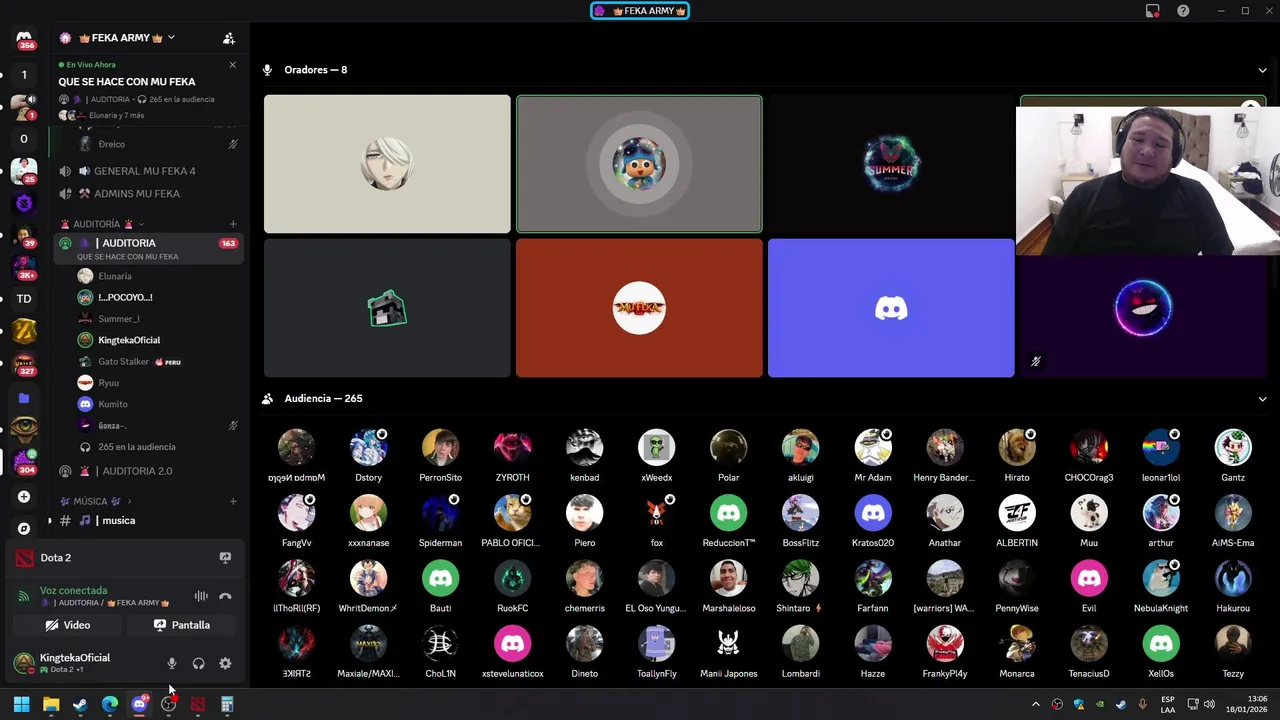1280x720 pixels.
Task: Collapse the Oradores section
Action: click(1262, 70)
